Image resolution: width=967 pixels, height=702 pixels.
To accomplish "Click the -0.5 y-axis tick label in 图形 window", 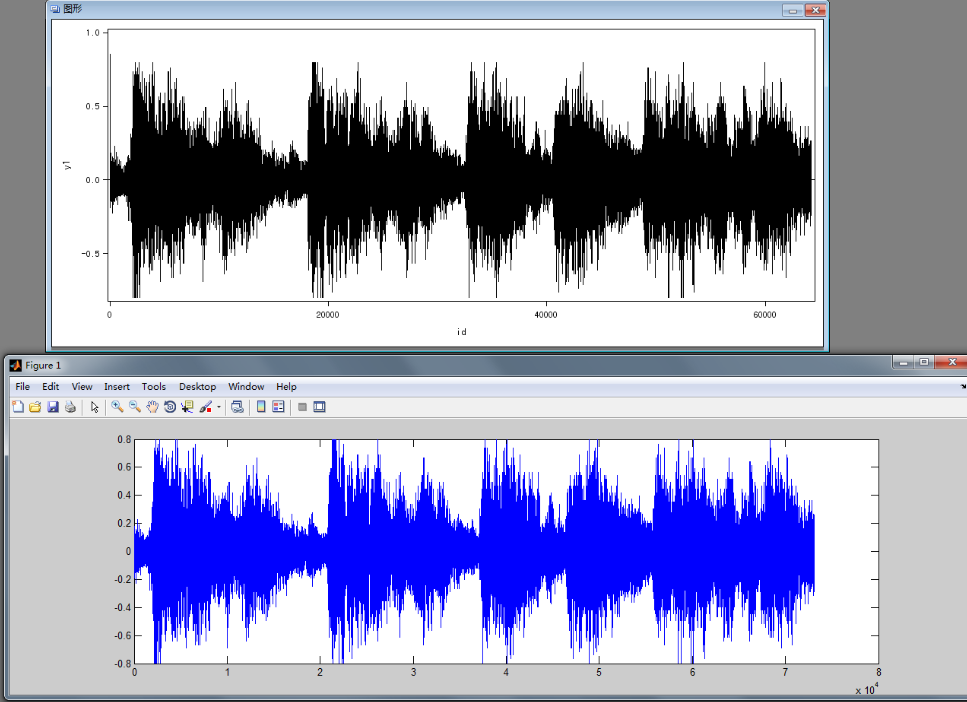I will coord(91,254).
